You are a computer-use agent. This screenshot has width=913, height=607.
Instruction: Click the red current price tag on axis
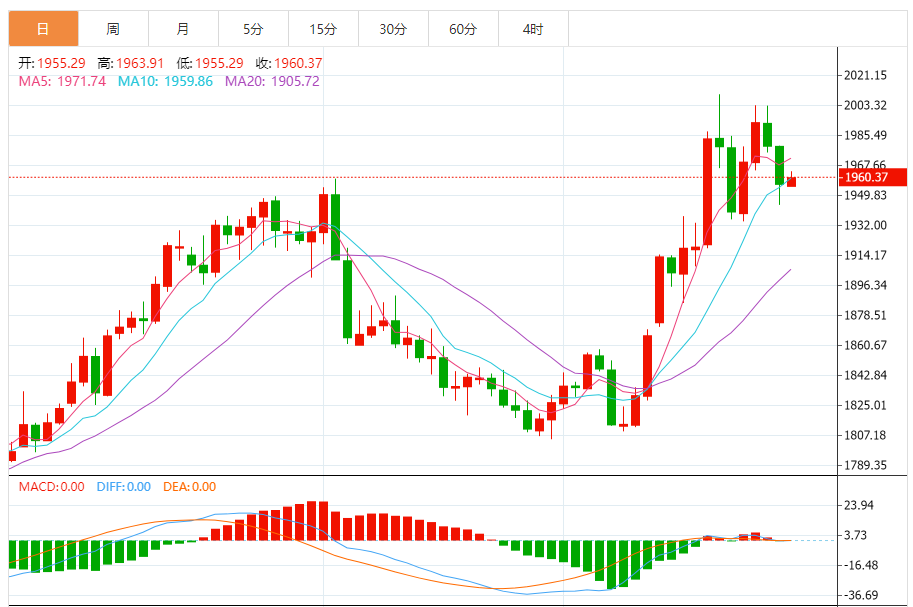pyautogui.click(x=873, y=177)
